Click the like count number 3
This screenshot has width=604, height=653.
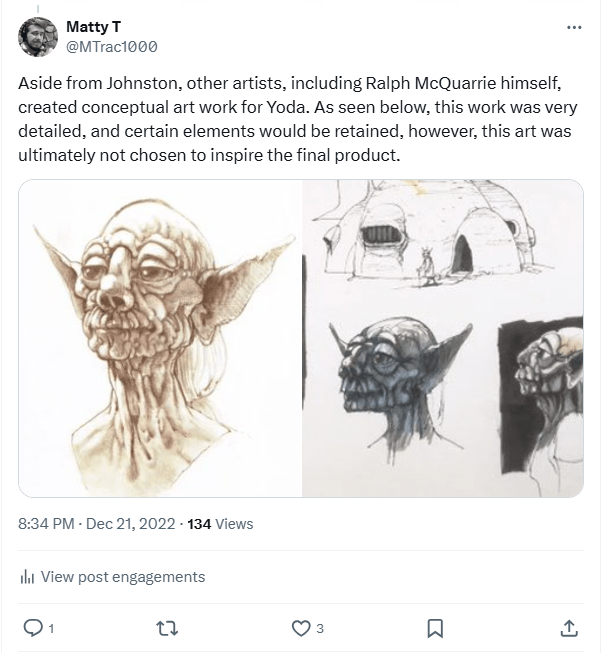[320, 629]
